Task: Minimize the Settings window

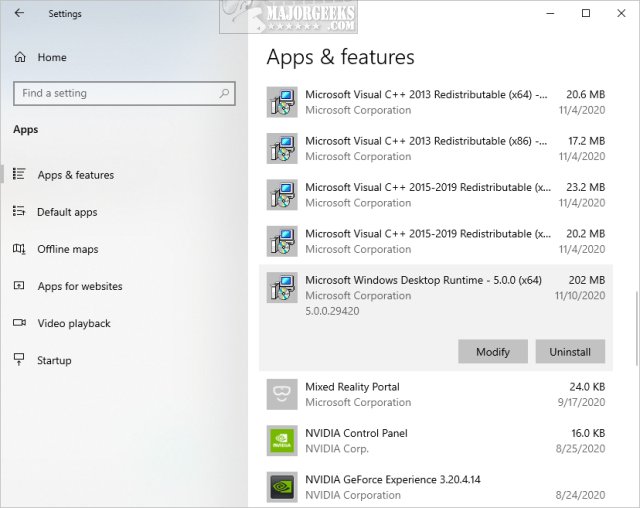Action: pyautogui.click(x=550, y=13)
